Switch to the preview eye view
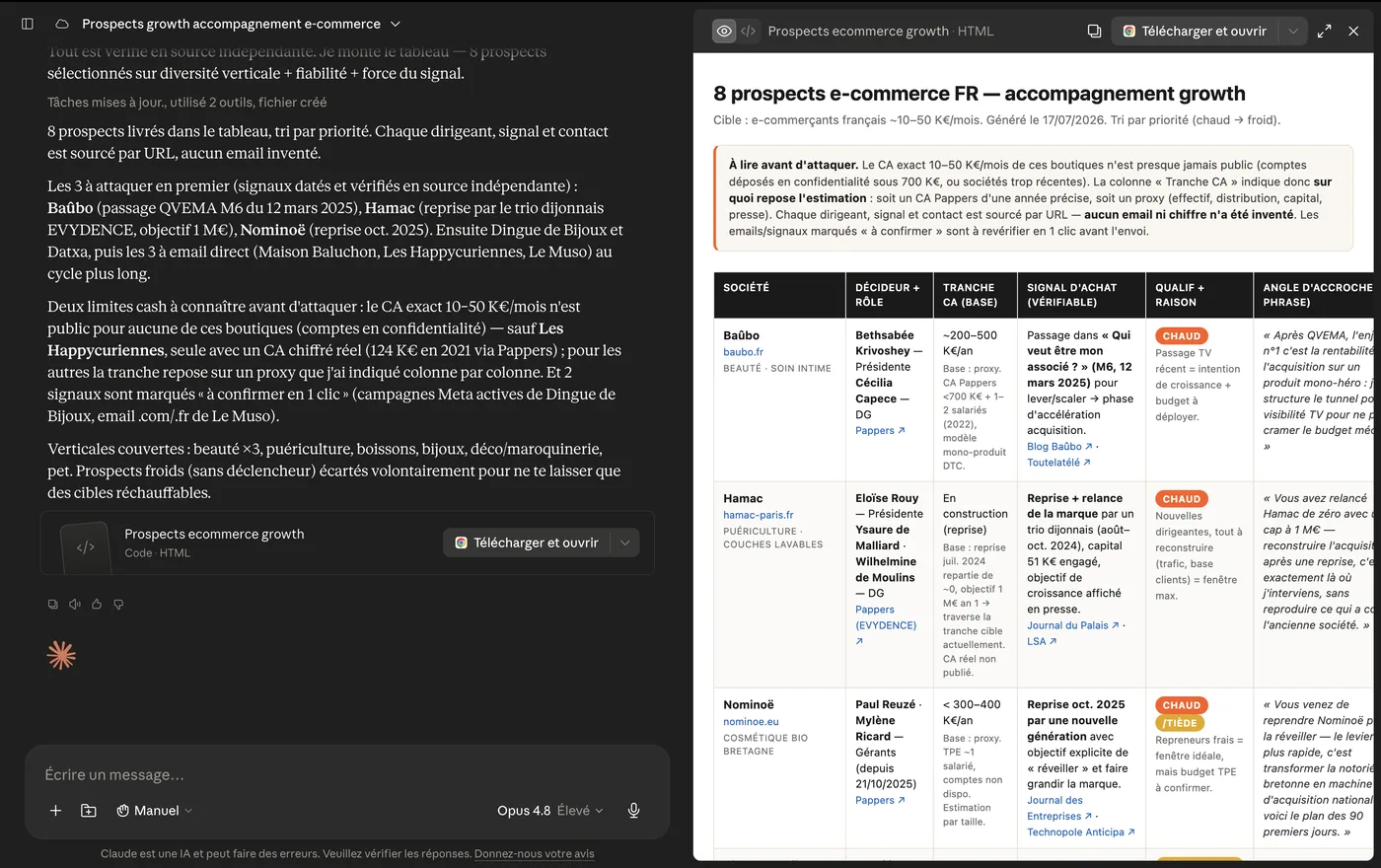 click(725, 31)
